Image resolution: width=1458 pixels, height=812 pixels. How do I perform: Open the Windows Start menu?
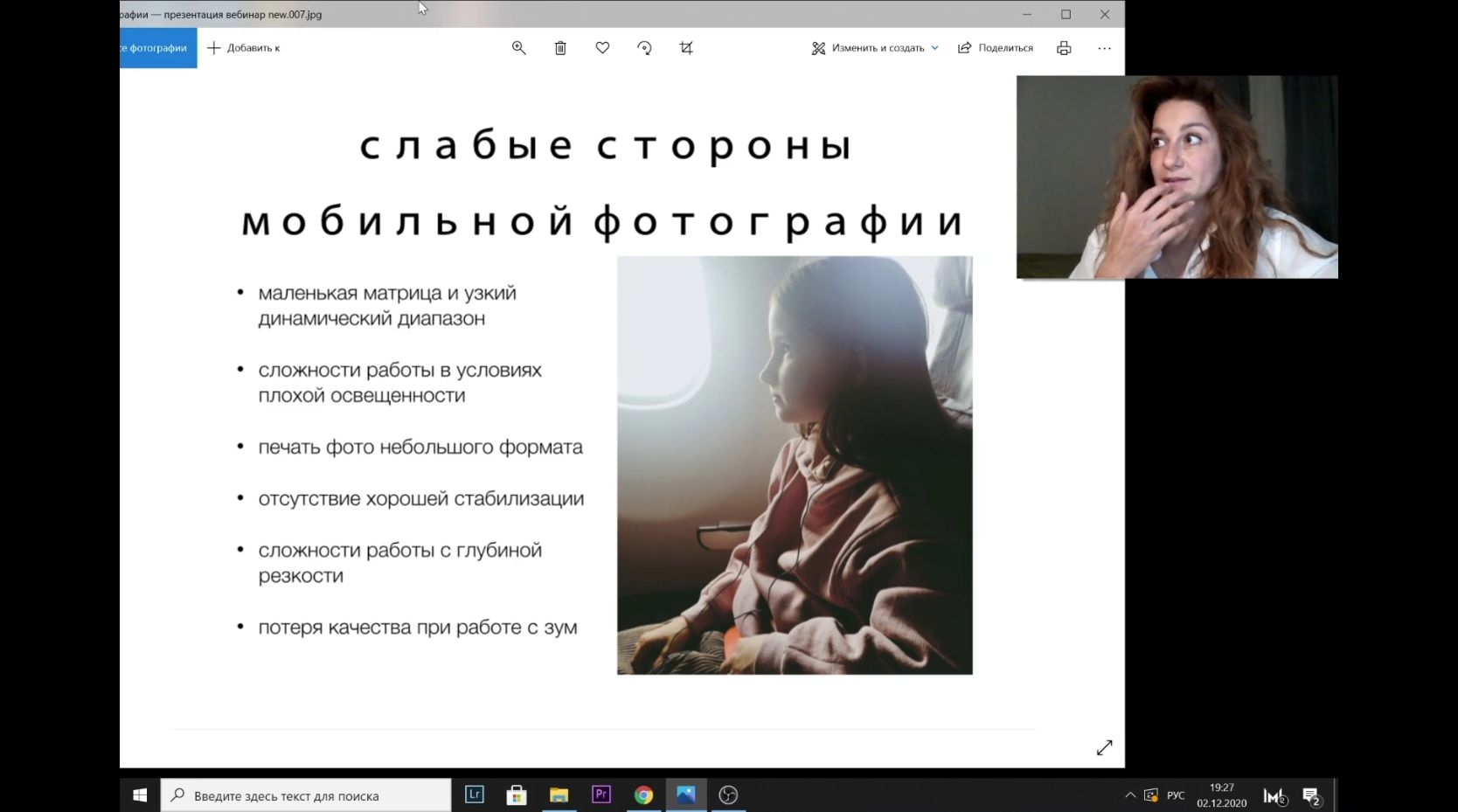tap(140, 795)
